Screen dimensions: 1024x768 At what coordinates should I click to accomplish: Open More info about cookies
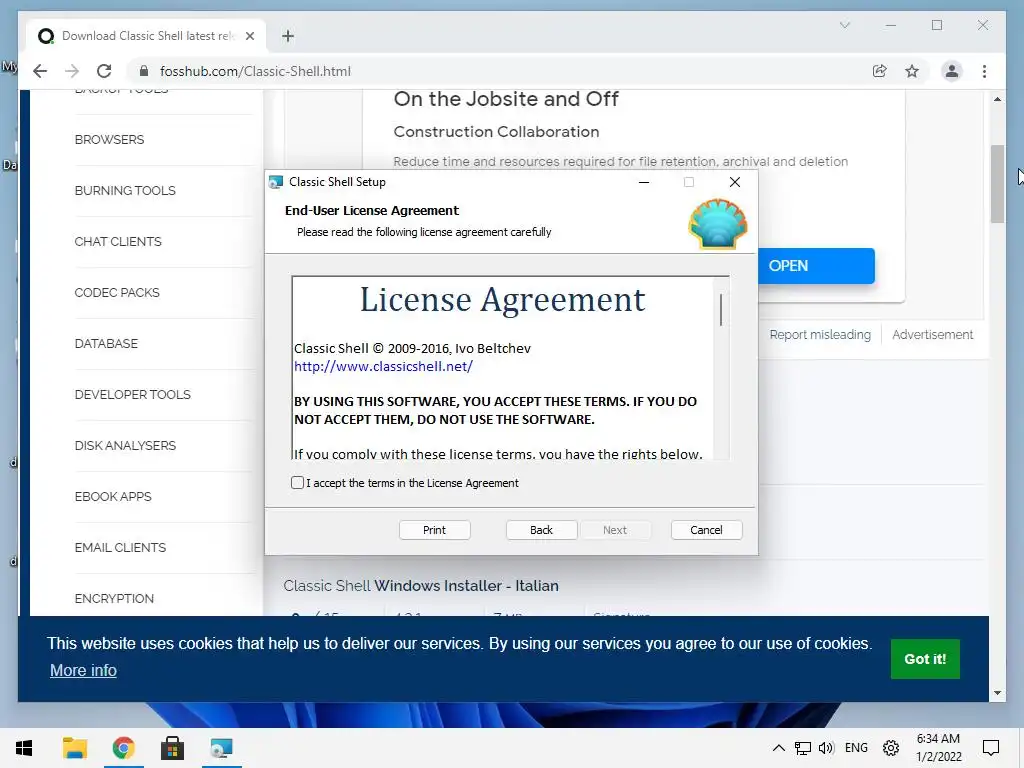pos(83,671)
